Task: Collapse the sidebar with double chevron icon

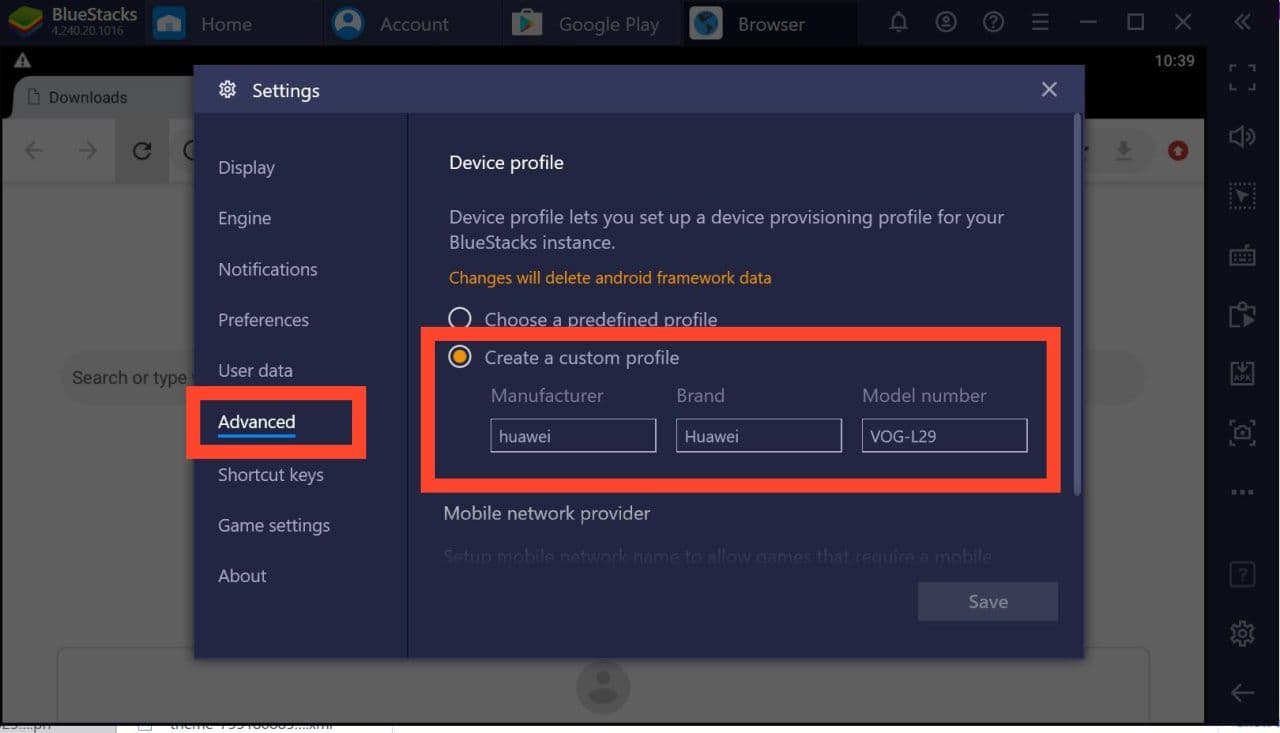Action: click(1242, 22)
